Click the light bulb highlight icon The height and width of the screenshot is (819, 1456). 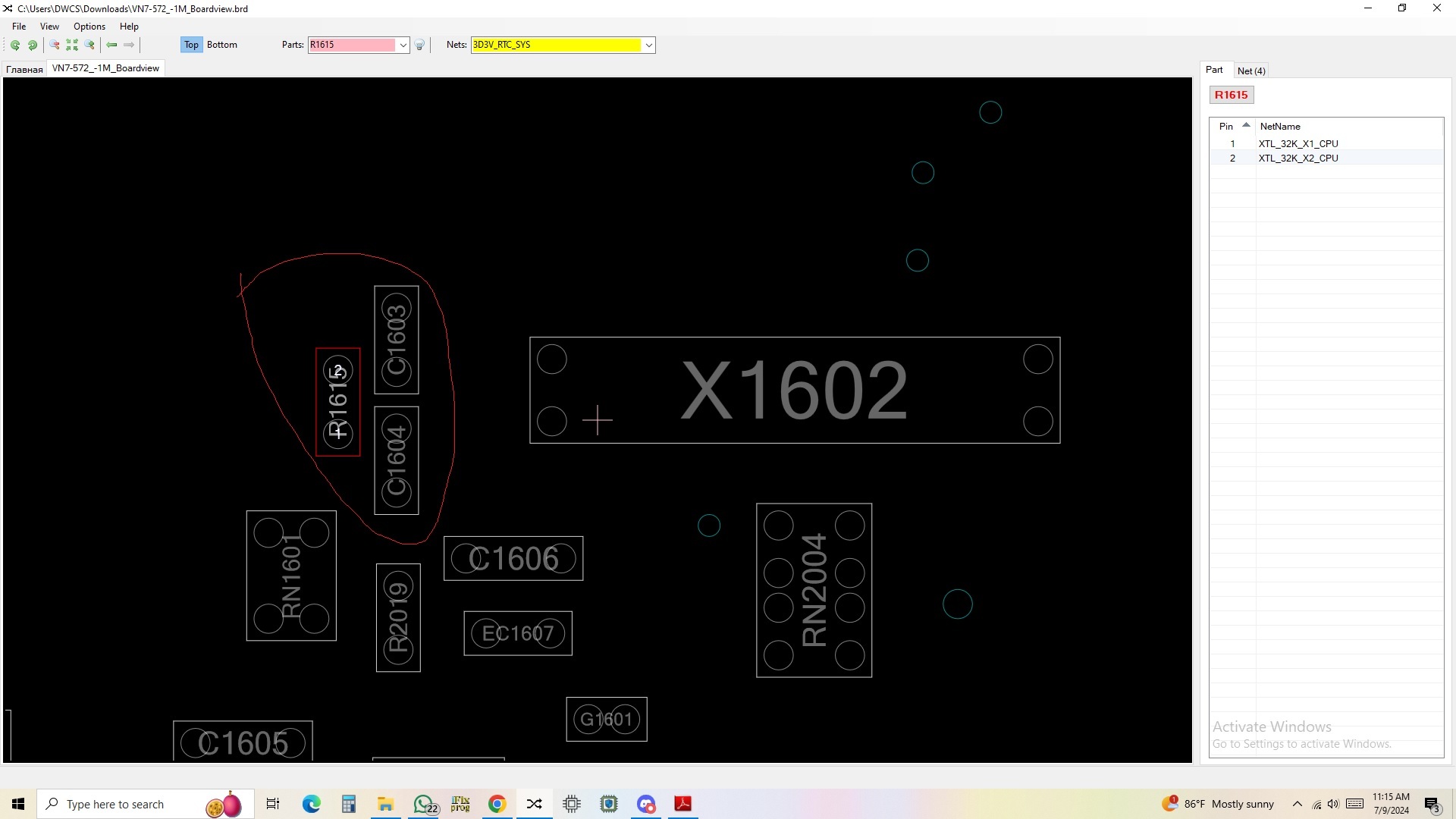click(419, 45)
